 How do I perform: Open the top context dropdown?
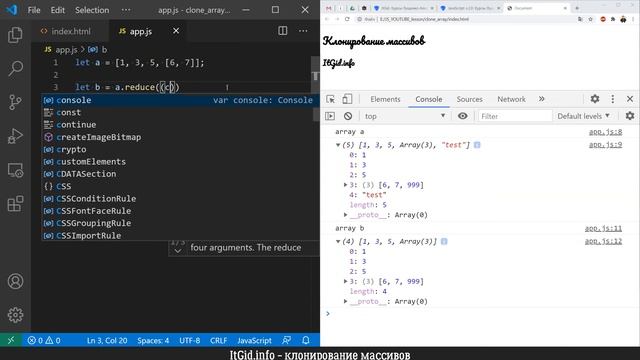point(404,116)
